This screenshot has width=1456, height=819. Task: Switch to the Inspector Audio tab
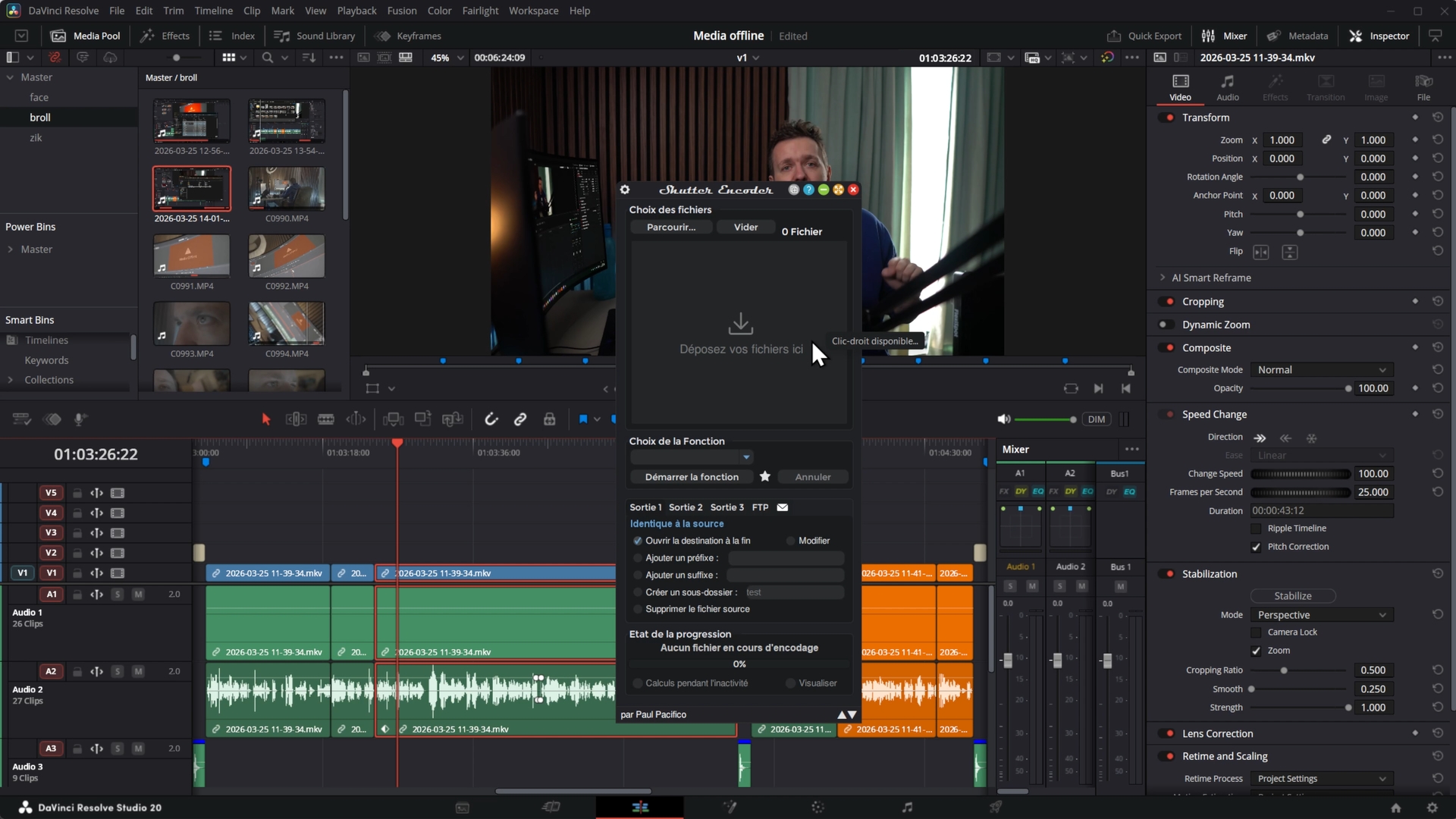pyautogui.click(x=1228, y=87)
